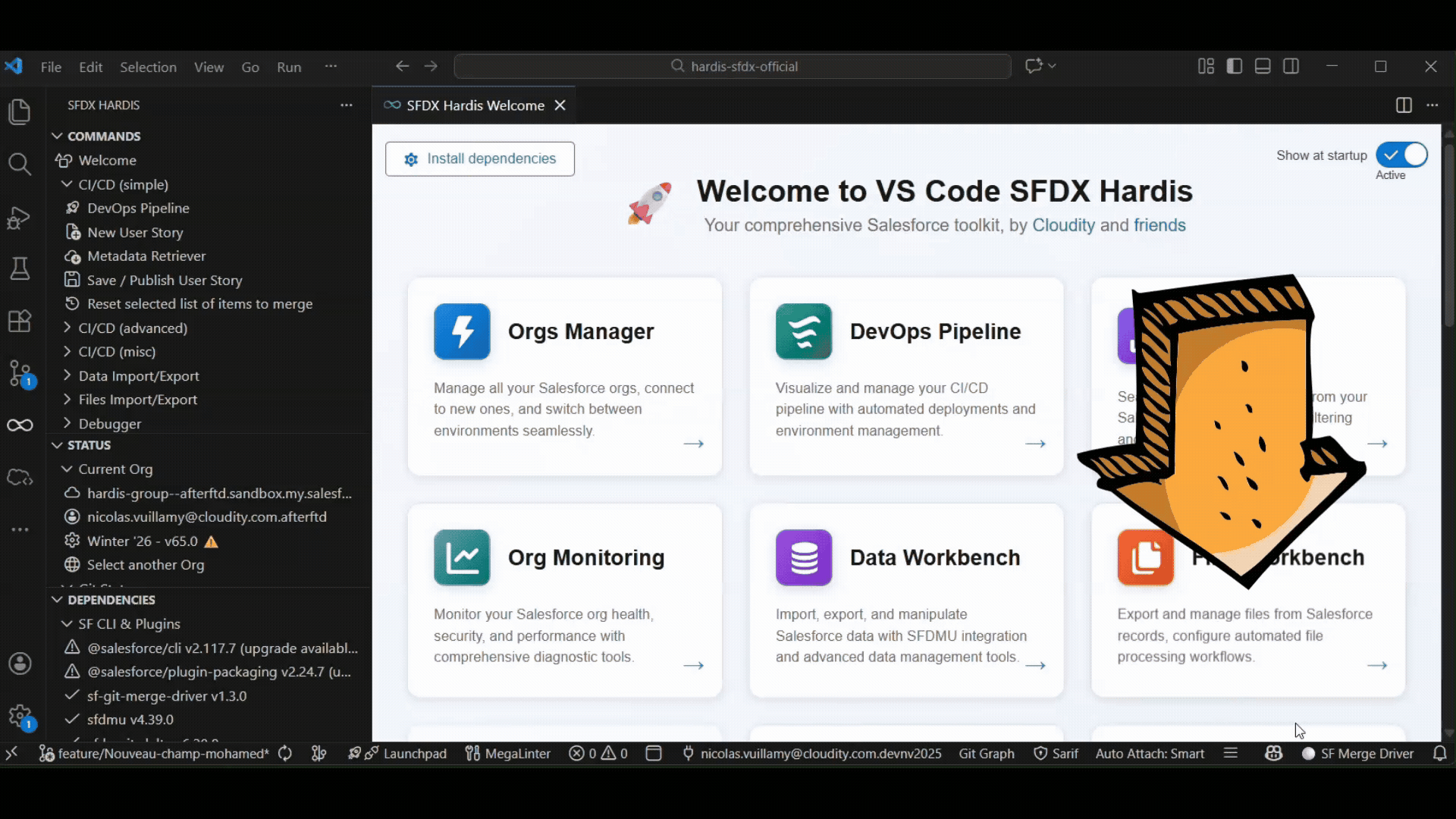
Task: Open the Source Control activity bar icon
Action: pyautogui.click(x=20, y=372)
